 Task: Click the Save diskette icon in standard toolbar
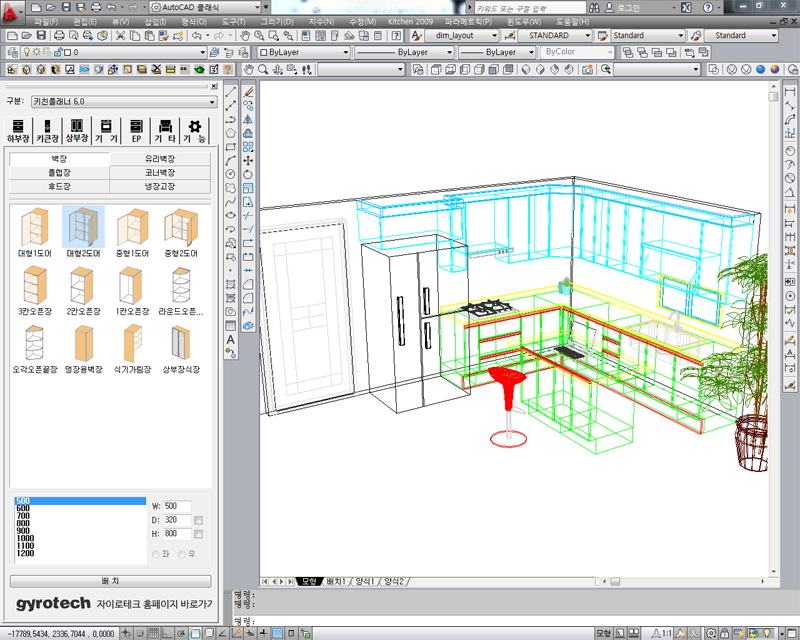click(x=41, y=35)
